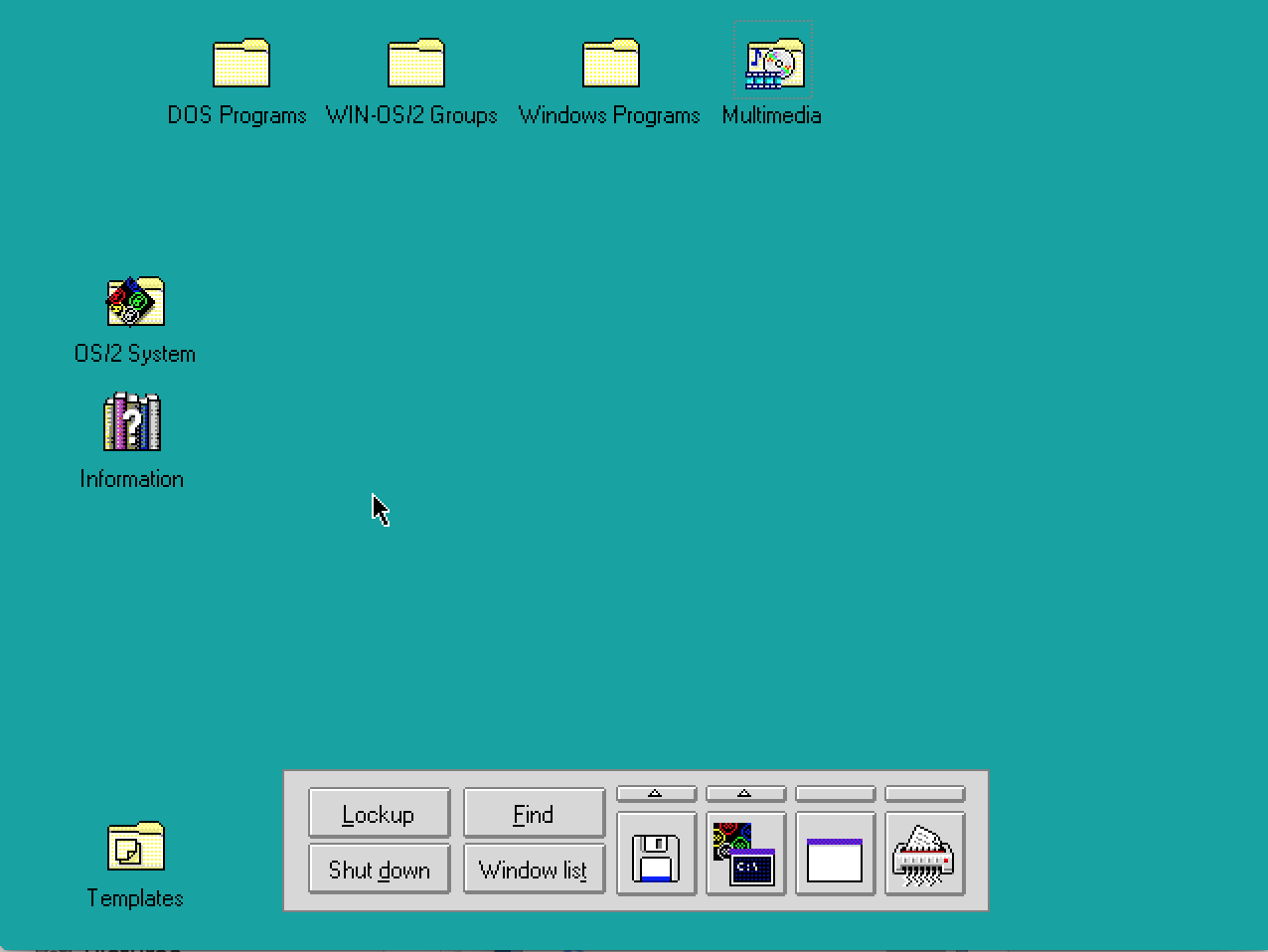Open the Multimedia folder icon
Screen dimensions: 1268x952
(x=773, y=64)
